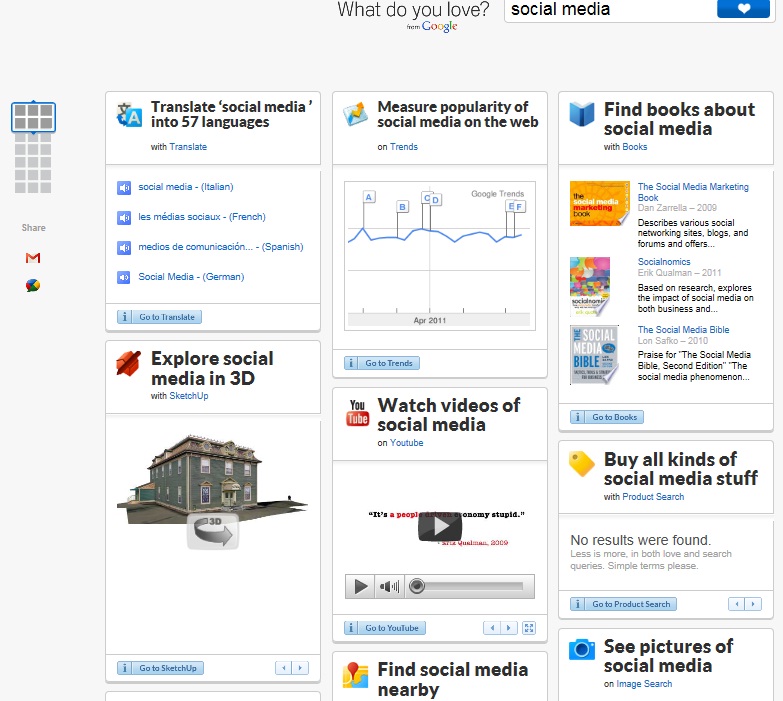Open the 'Socialnomics' title link
Viewport: 783px width, 701px height.
664,262
